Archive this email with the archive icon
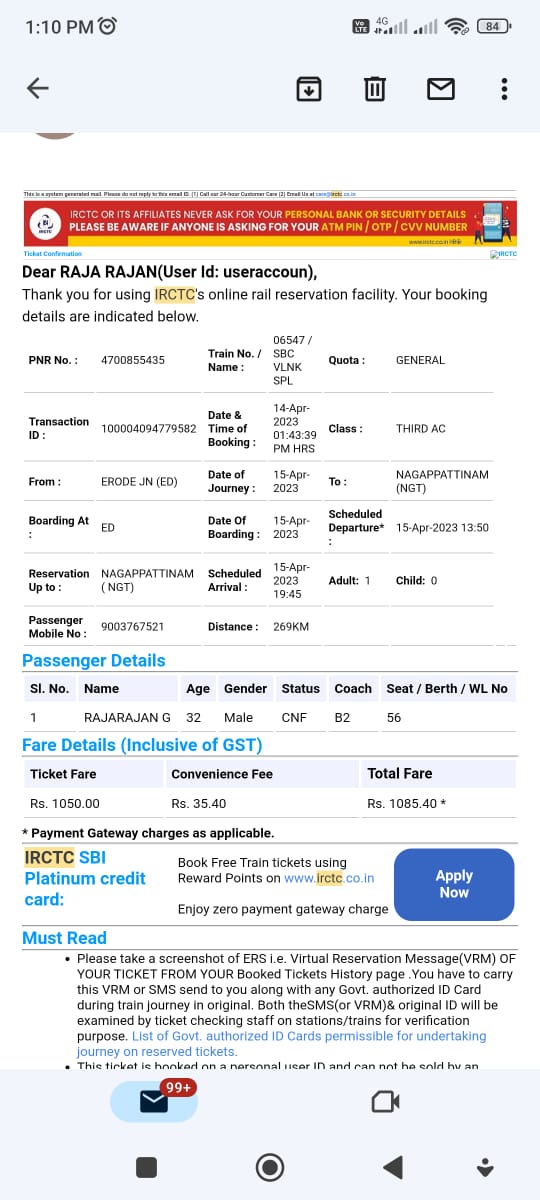 tap(309, 89)
